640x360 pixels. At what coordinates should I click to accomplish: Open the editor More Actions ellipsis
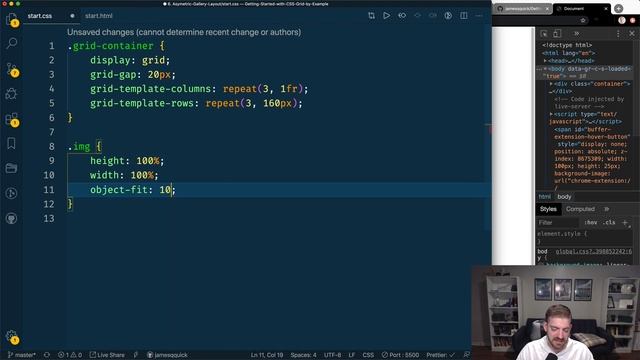[x=479, y=16]
